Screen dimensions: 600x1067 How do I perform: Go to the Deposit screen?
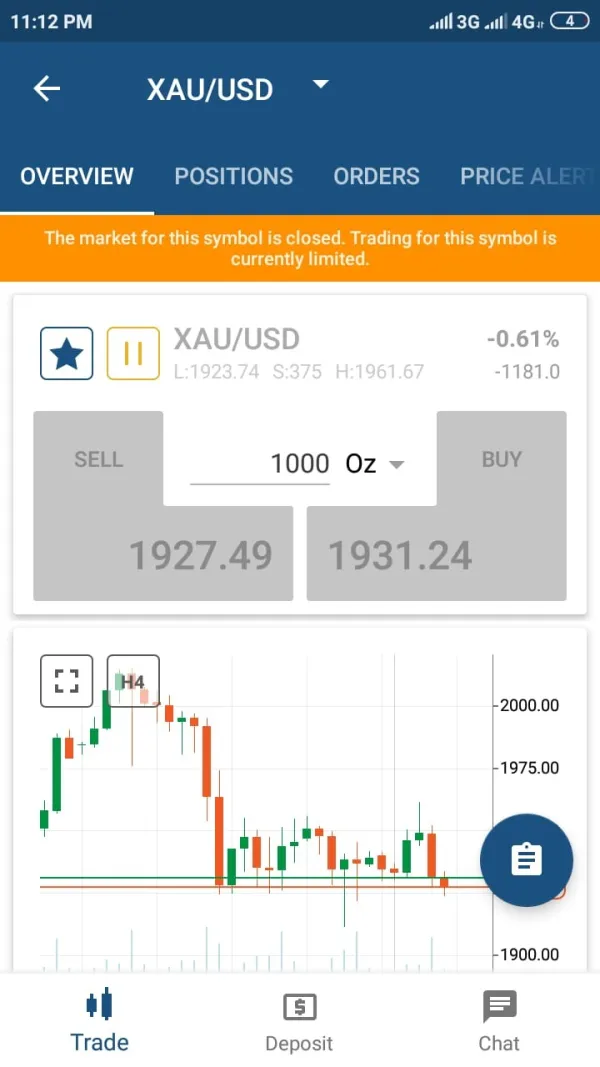(299, 1020)
